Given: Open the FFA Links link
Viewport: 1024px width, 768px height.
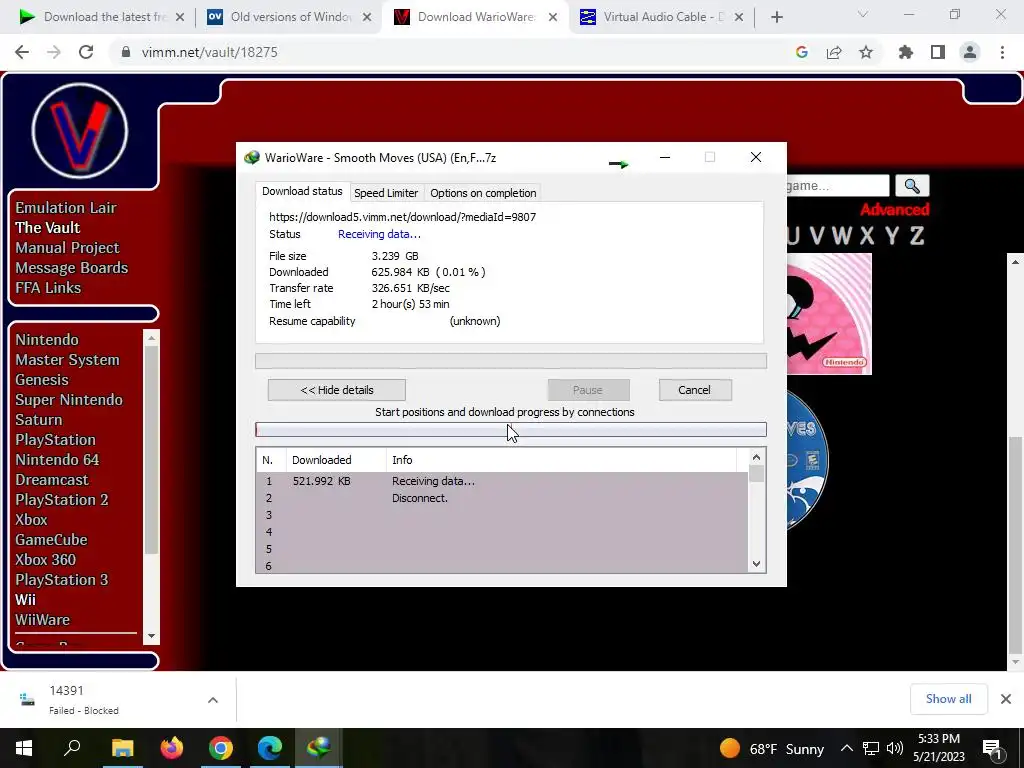Looking at the screenshot, I should click(x=48, y=288).
